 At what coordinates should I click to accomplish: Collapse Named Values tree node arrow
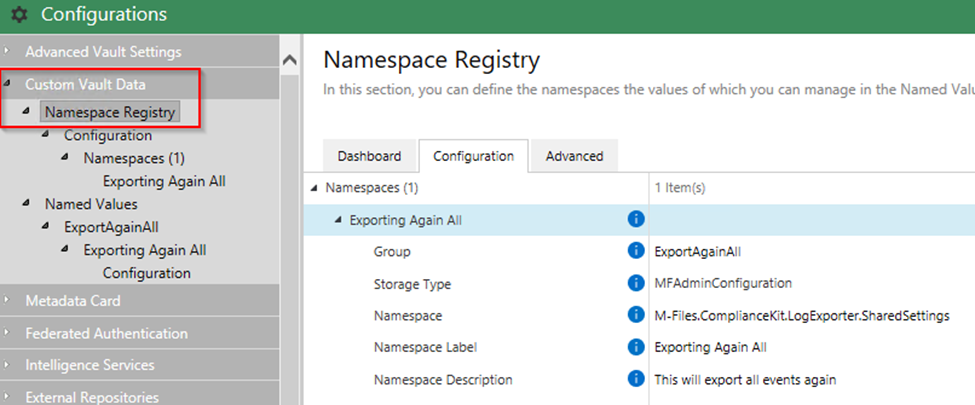[x=25, y=203]
